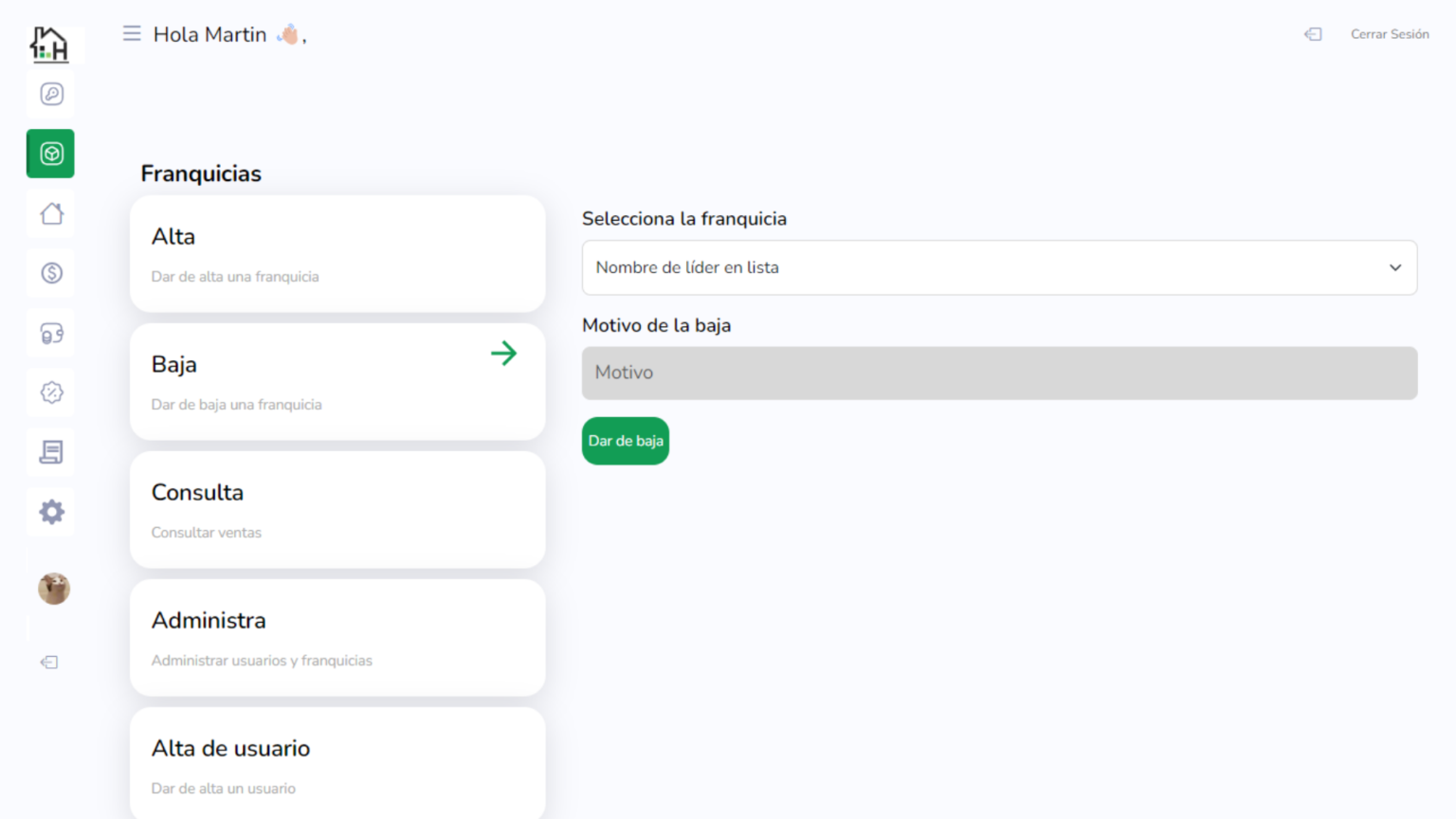Select the green cube sidebar icon

(51, 154)
